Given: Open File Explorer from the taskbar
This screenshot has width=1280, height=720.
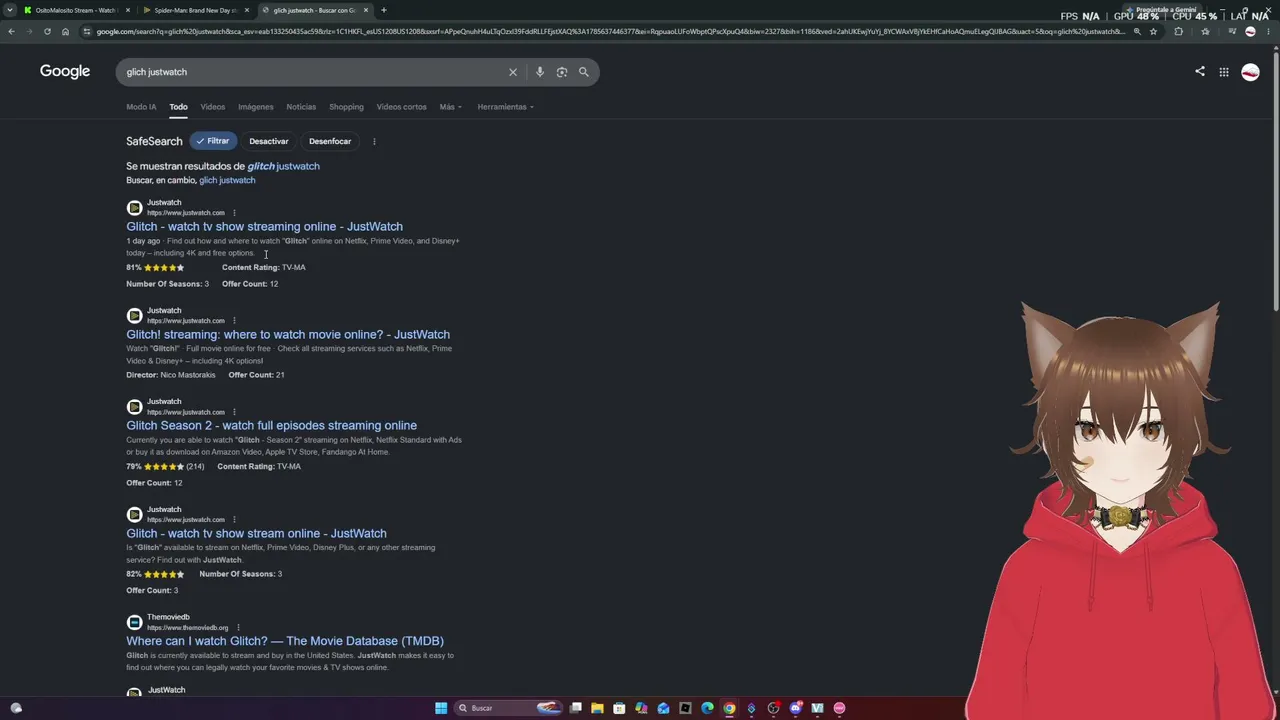Looking at the screenshot, I should 597,708.
